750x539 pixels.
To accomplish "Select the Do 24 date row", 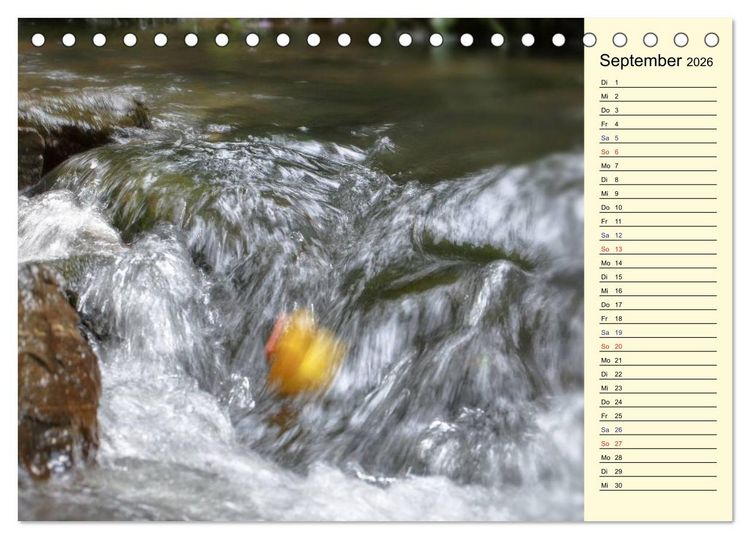I will [x=658, y=402].
